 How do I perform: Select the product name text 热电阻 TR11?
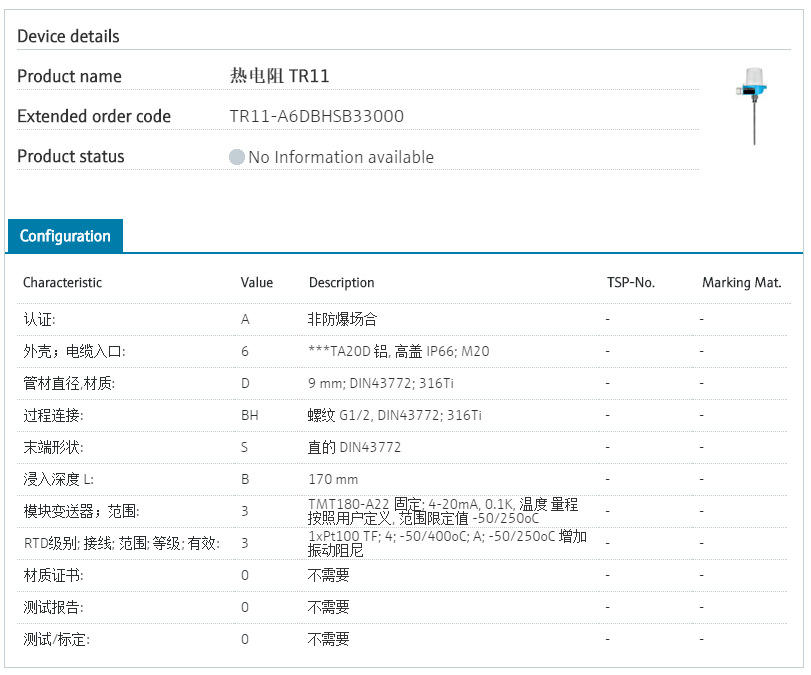[x=279, y=76]
